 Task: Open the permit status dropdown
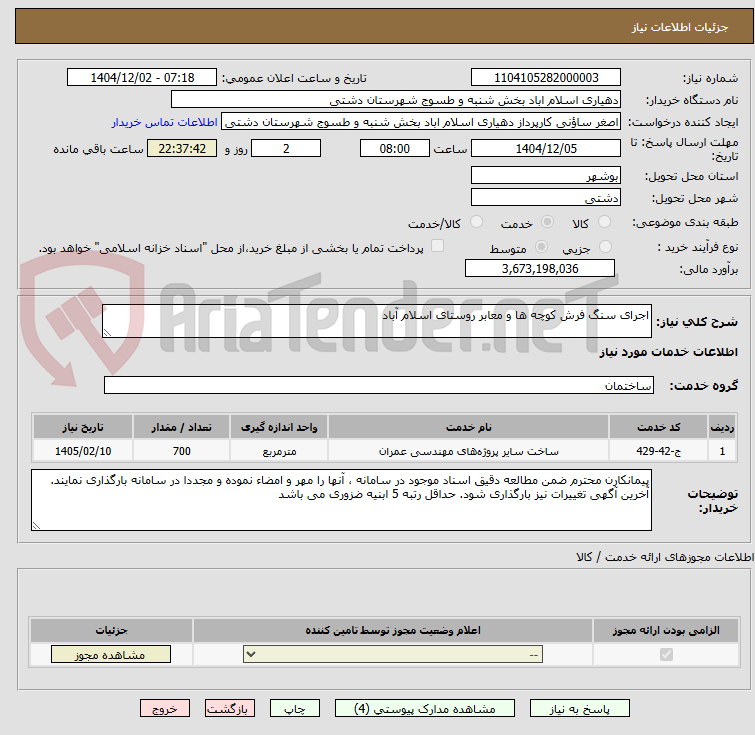pos(393,655)
